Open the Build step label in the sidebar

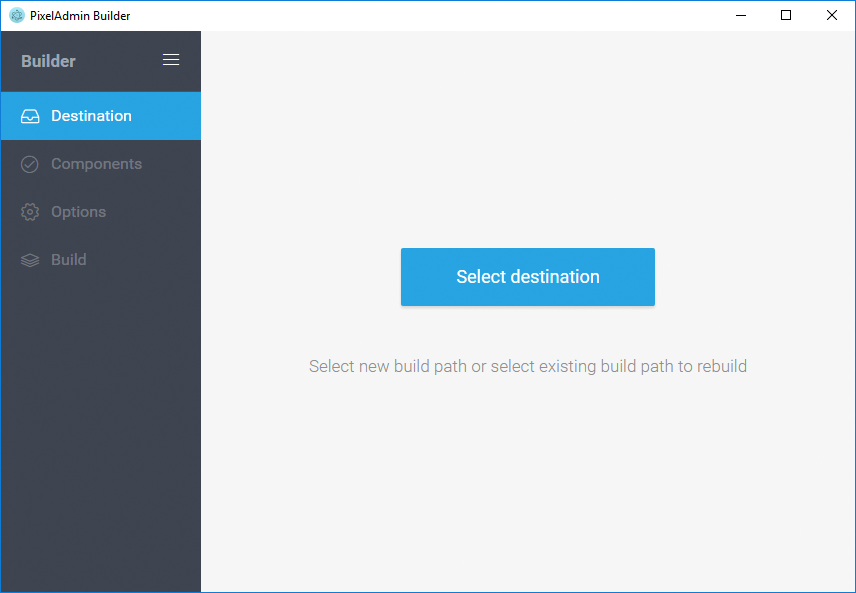click(x=68, y=260)
